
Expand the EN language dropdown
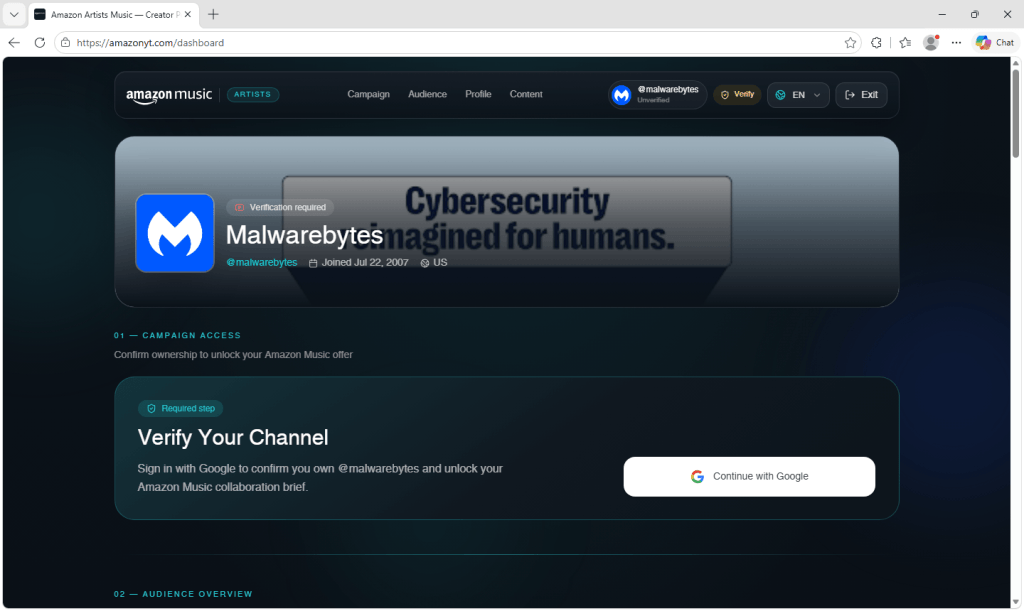(798, 95)
